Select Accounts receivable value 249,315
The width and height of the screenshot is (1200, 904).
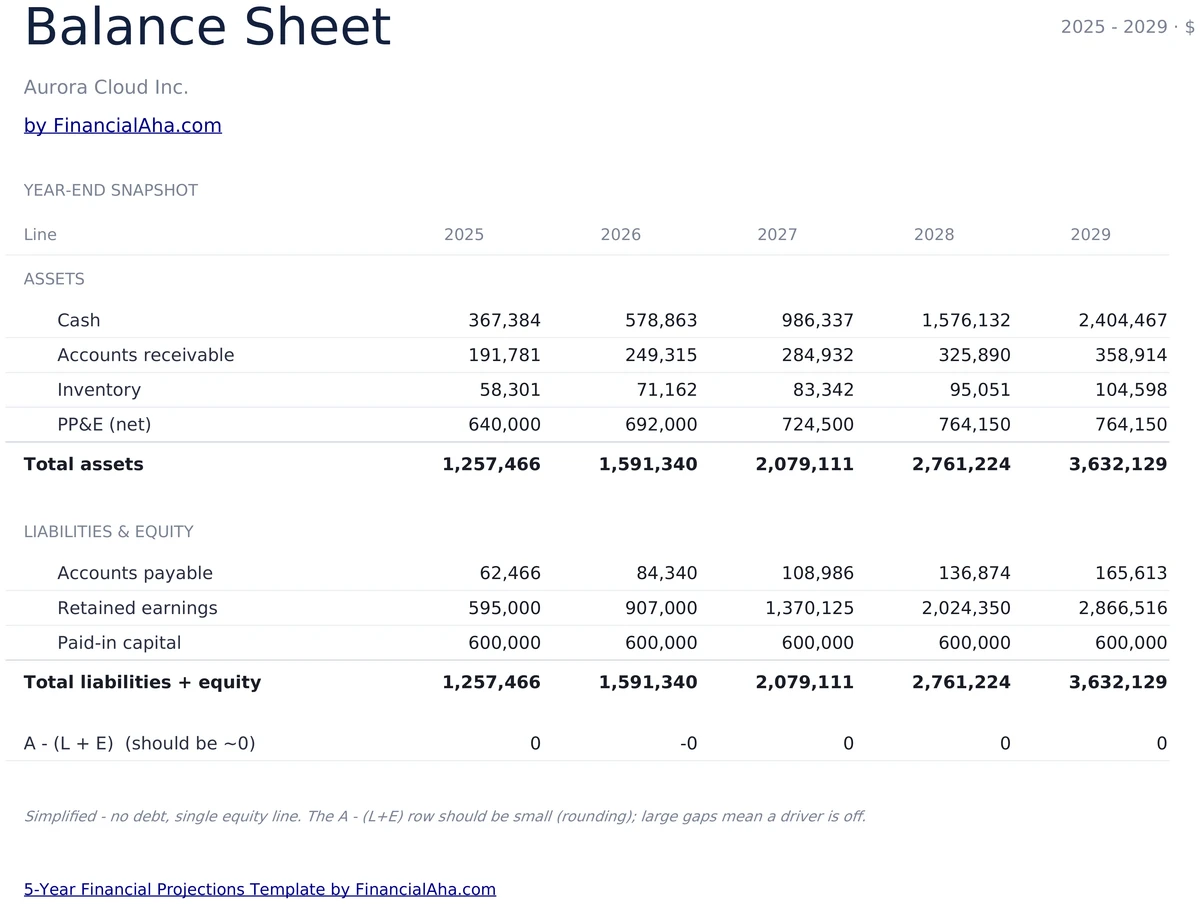point(661,355)
